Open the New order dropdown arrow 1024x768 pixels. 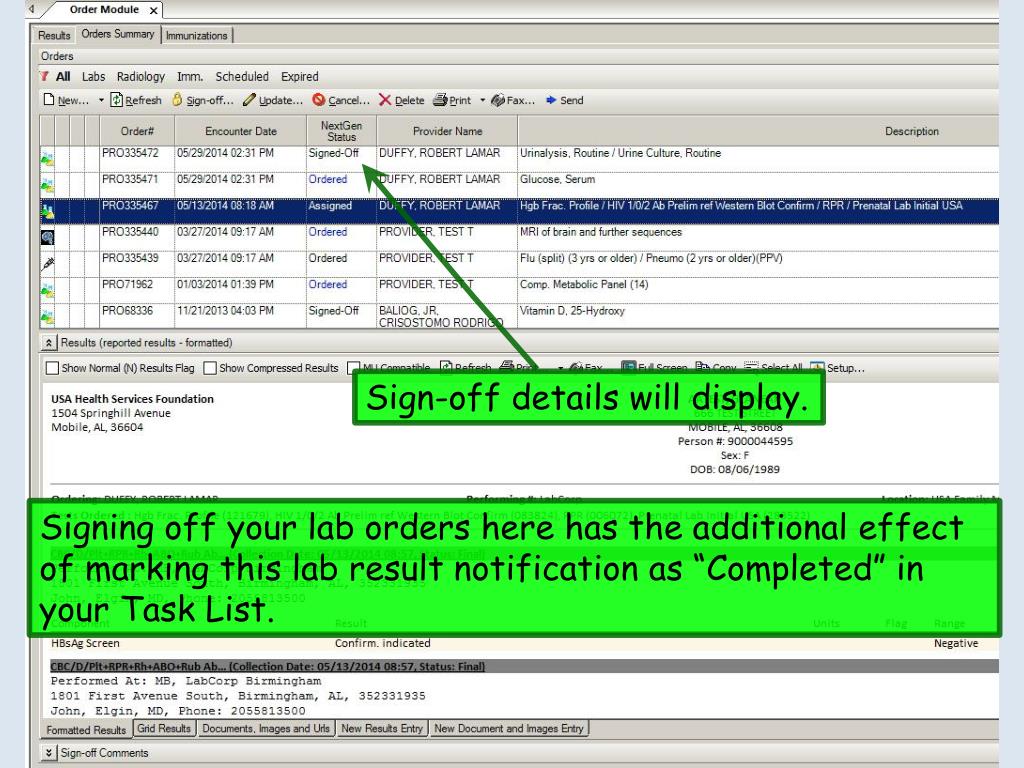[x=101, y=101]
